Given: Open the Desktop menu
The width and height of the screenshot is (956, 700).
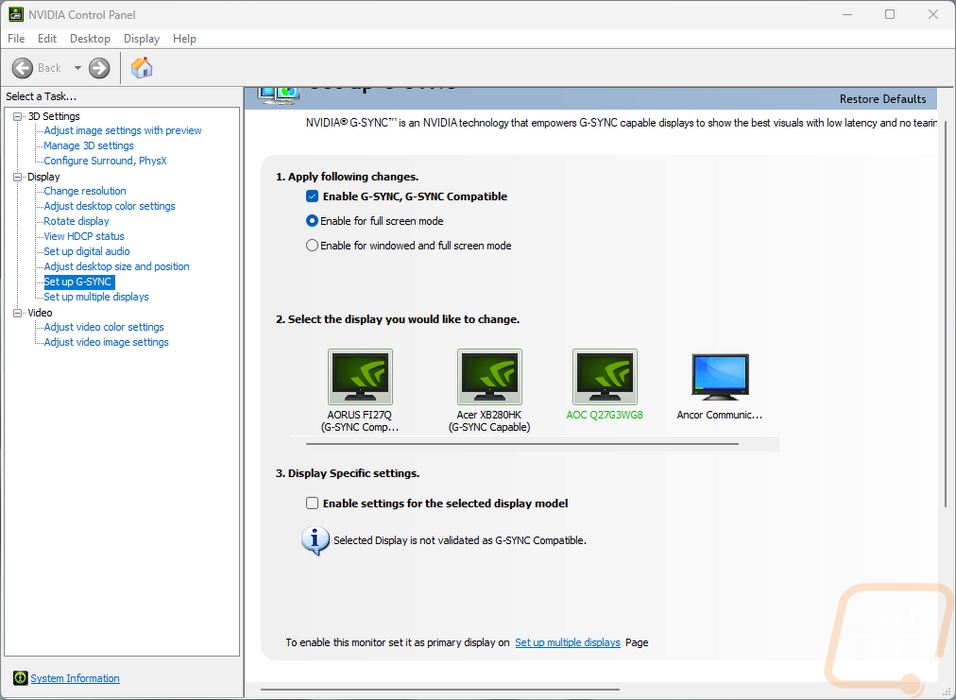Looking at the screenshot, I should coord(90,38).
